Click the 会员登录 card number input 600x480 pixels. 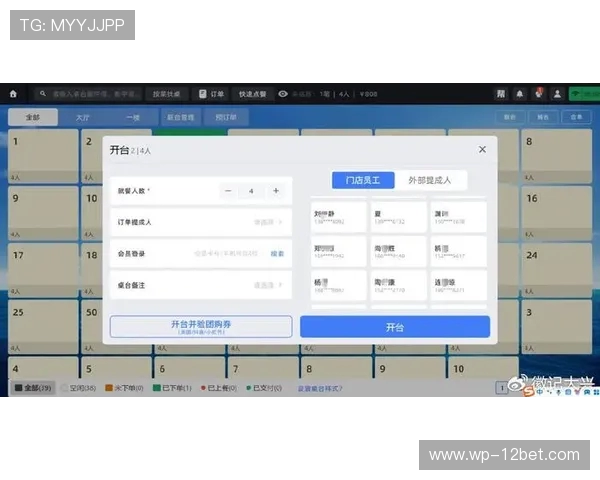226,253
